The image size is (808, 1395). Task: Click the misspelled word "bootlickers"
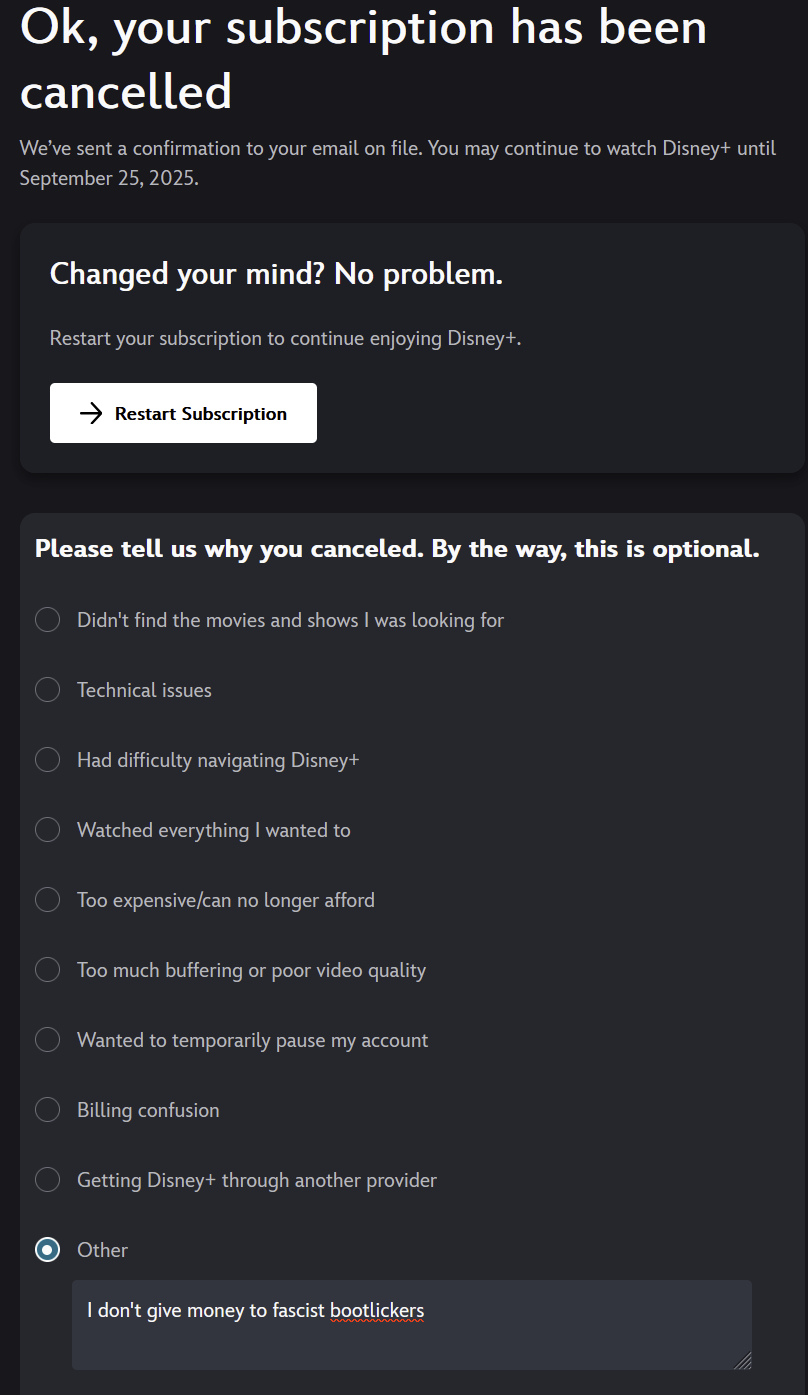click(x=377, y=1310)
